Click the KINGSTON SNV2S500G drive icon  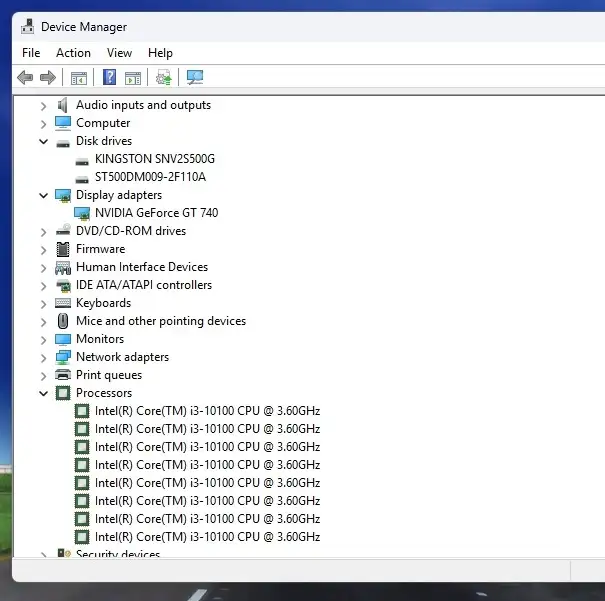tap(82, 162)
